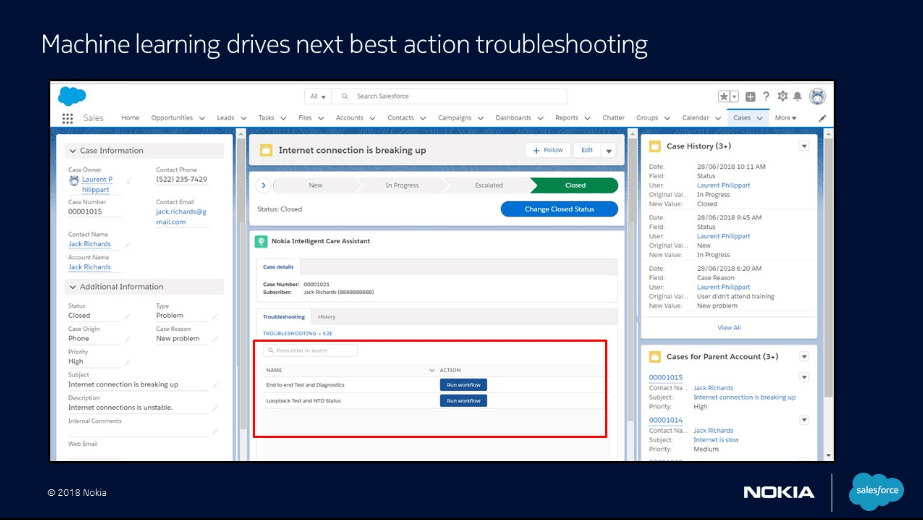Open the search scope All dropdown
The width and height of the screenshot is (923, 520).
pos(318,96)
